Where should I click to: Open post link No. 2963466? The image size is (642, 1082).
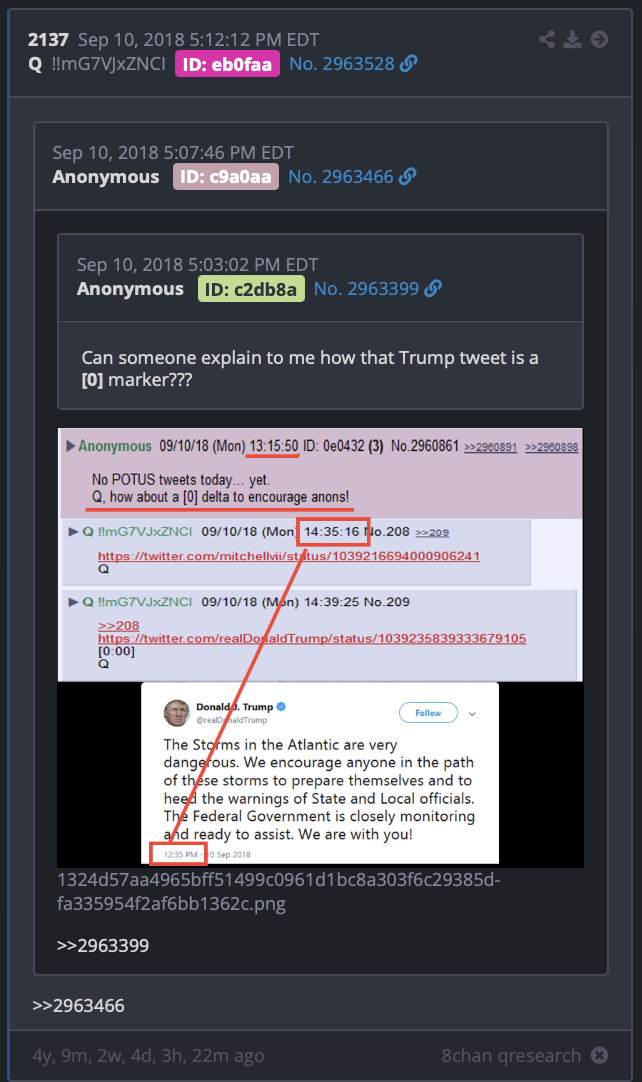point(340,177)
